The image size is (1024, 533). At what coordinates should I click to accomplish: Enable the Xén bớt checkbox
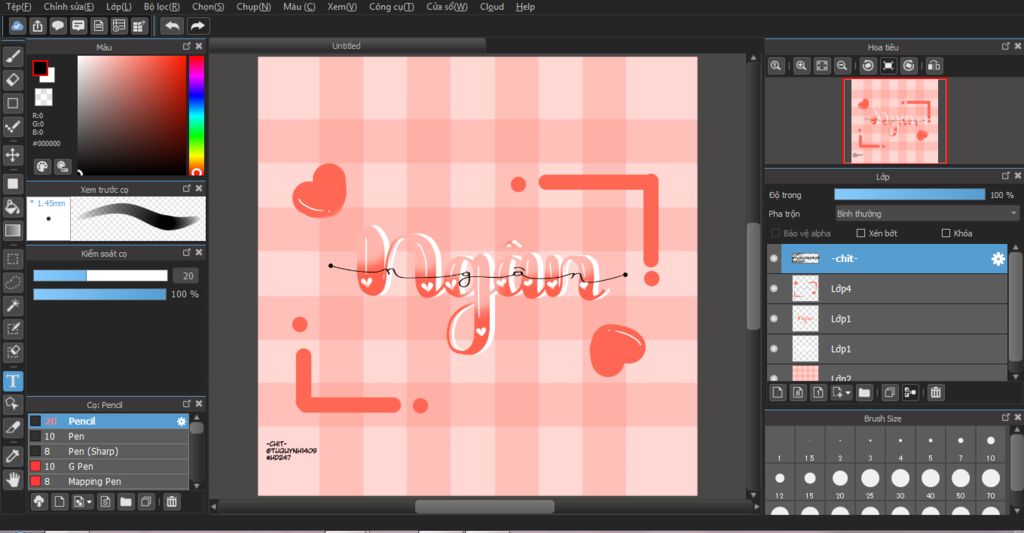click(x=861, y=233)
